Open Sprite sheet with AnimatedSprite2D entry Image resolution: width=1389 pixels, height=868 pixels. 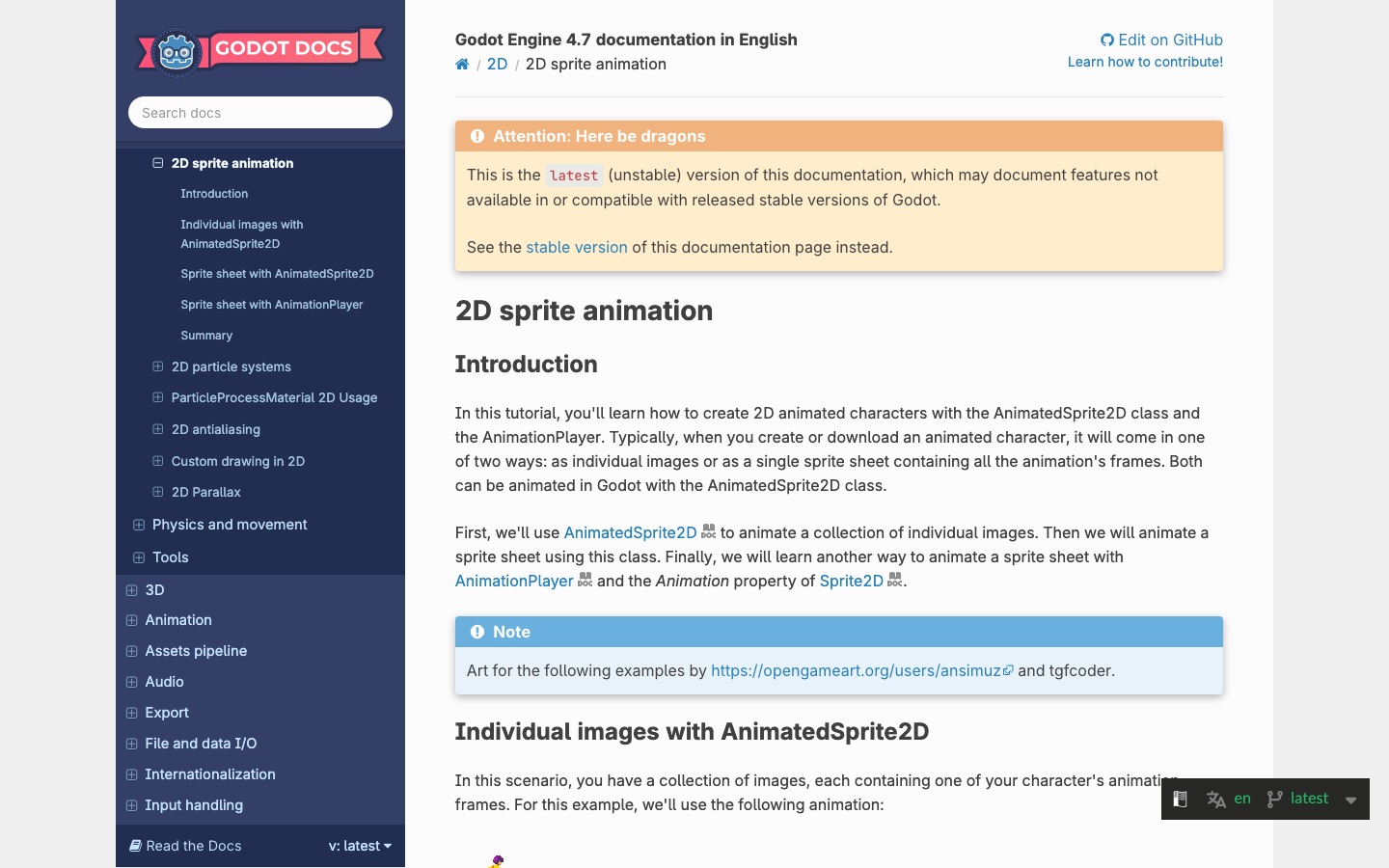click(x=277, y=274)
